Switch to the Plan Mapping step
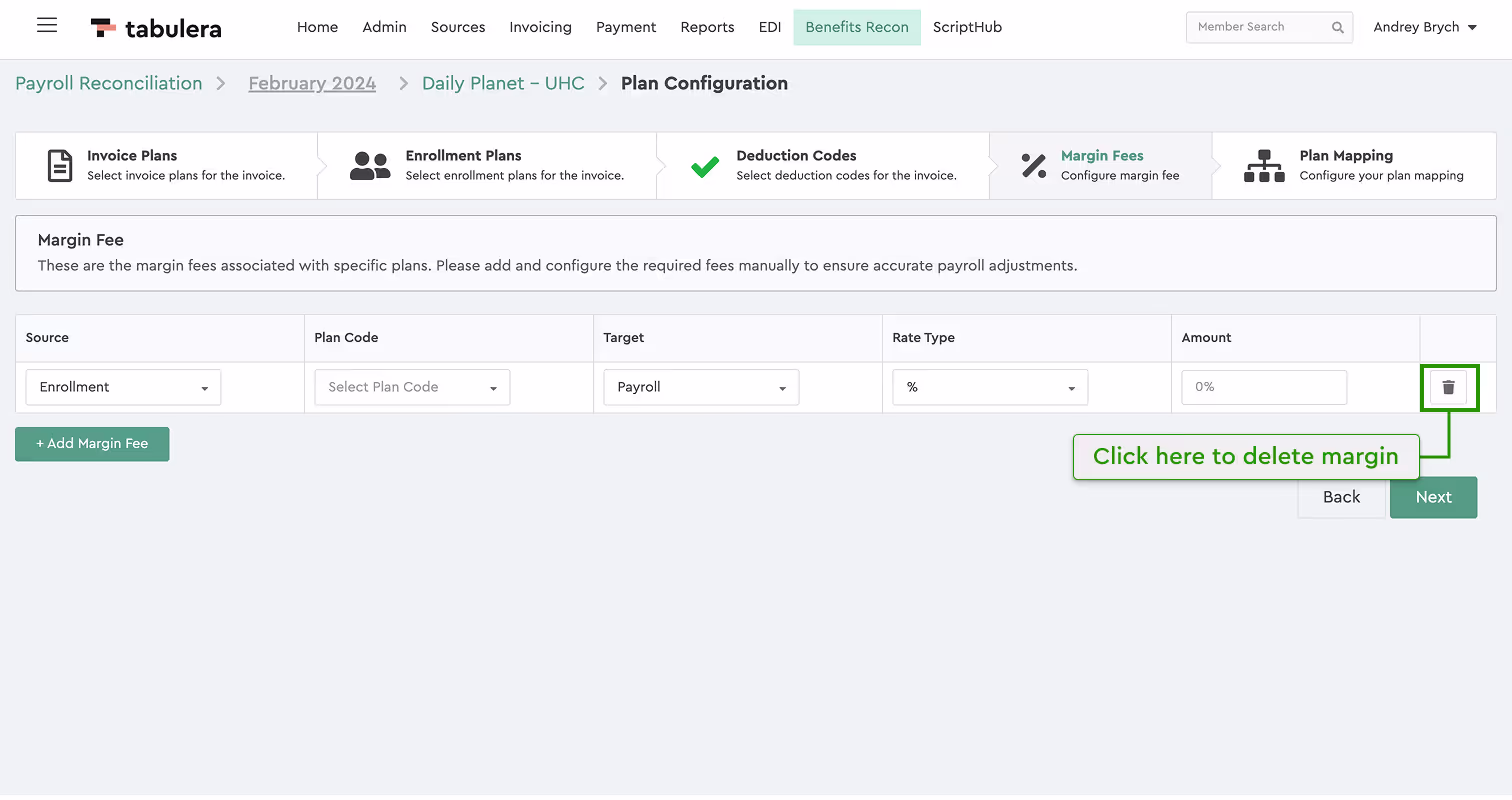 pyautogui.click(x=1354, y=165)
